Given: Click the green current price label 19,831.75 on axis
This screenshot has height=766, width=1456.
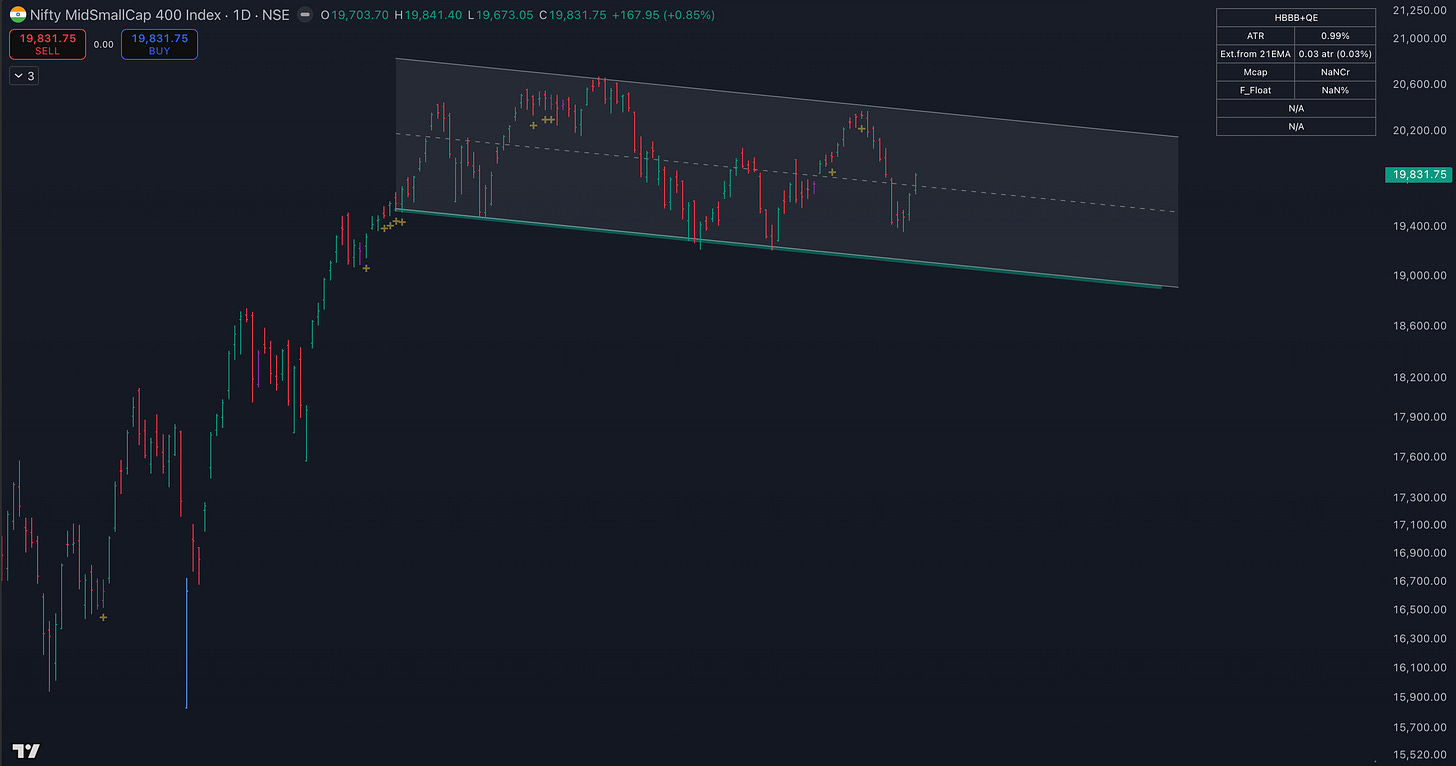Looking at the screenshot, I should click(x=1418, y=174).
